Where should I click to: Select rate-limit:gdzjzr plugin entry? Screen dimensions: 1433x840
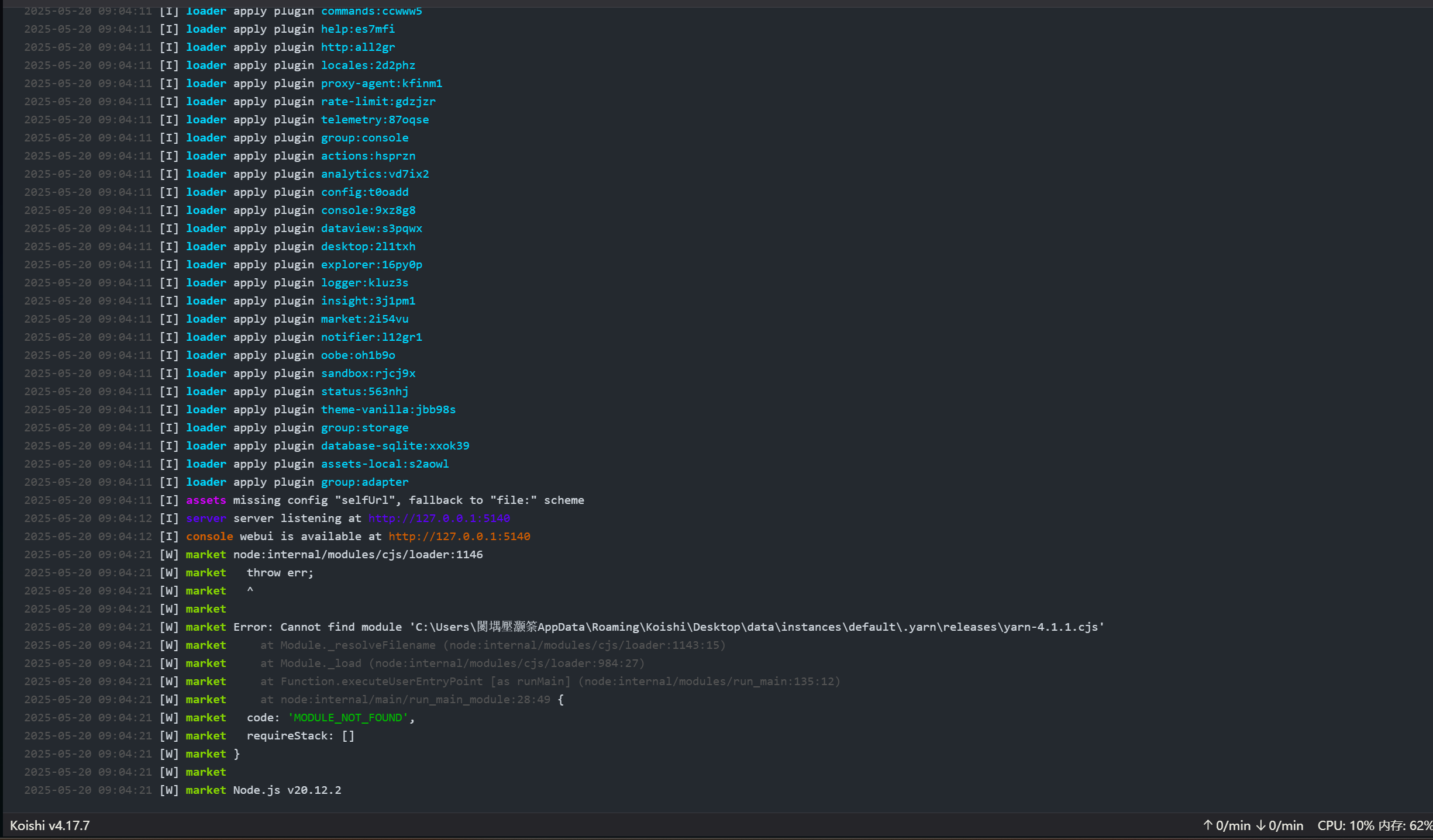point(378,101)
